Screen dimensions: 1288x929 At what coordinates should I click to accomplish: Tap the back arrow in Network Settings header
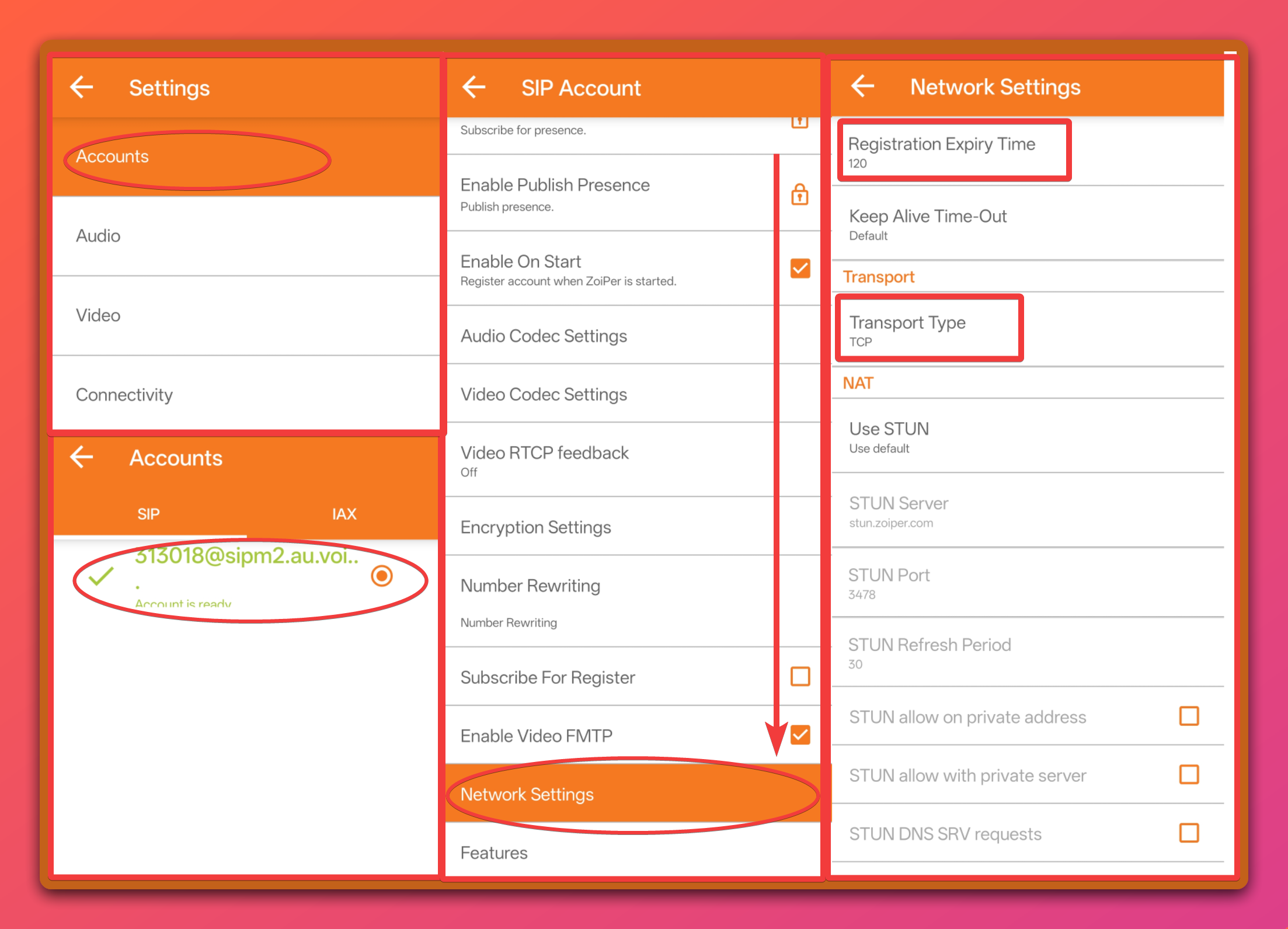click(862, 86)
